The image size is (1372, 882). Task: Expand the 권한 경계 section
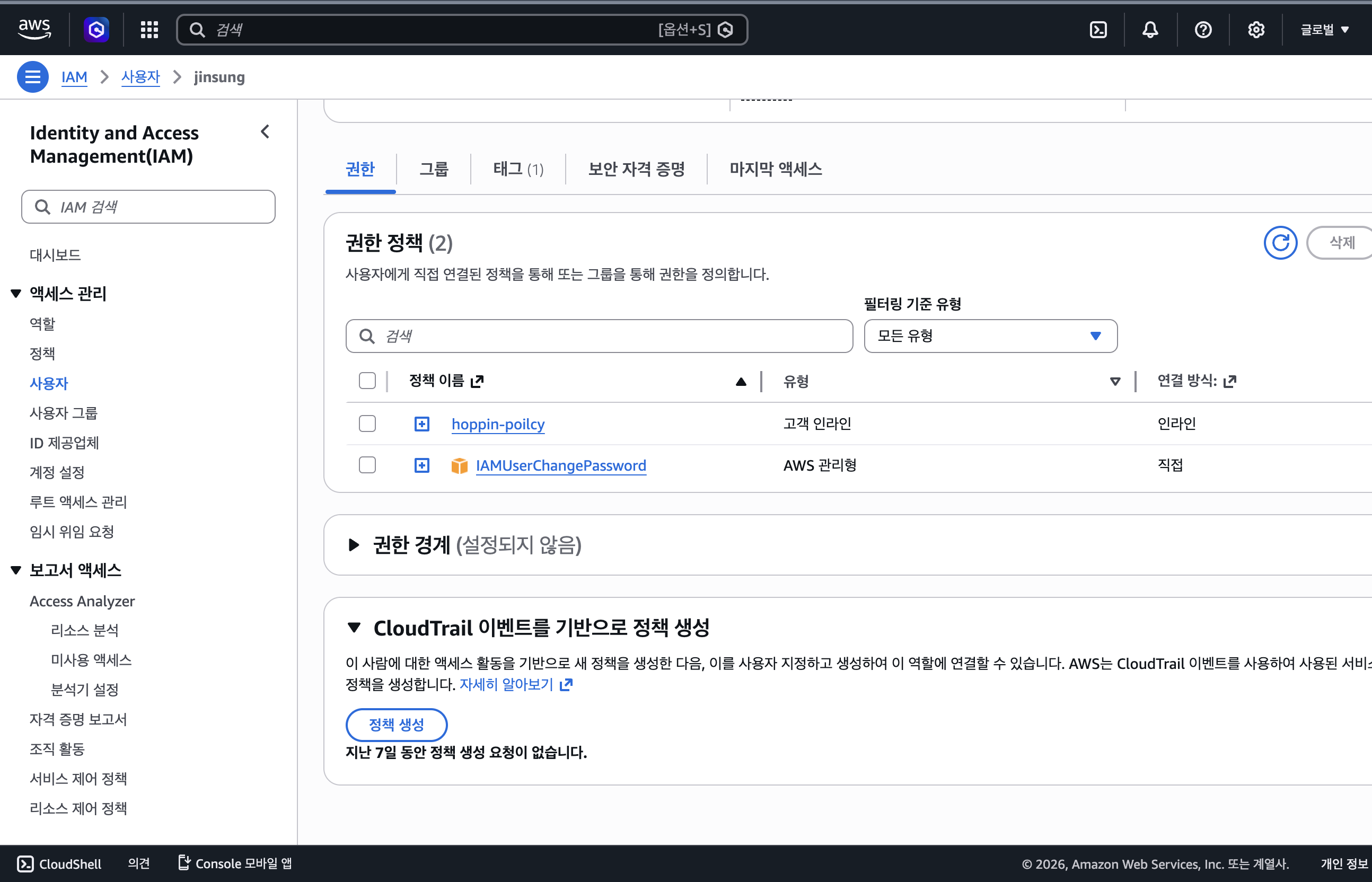coord(354,545)
